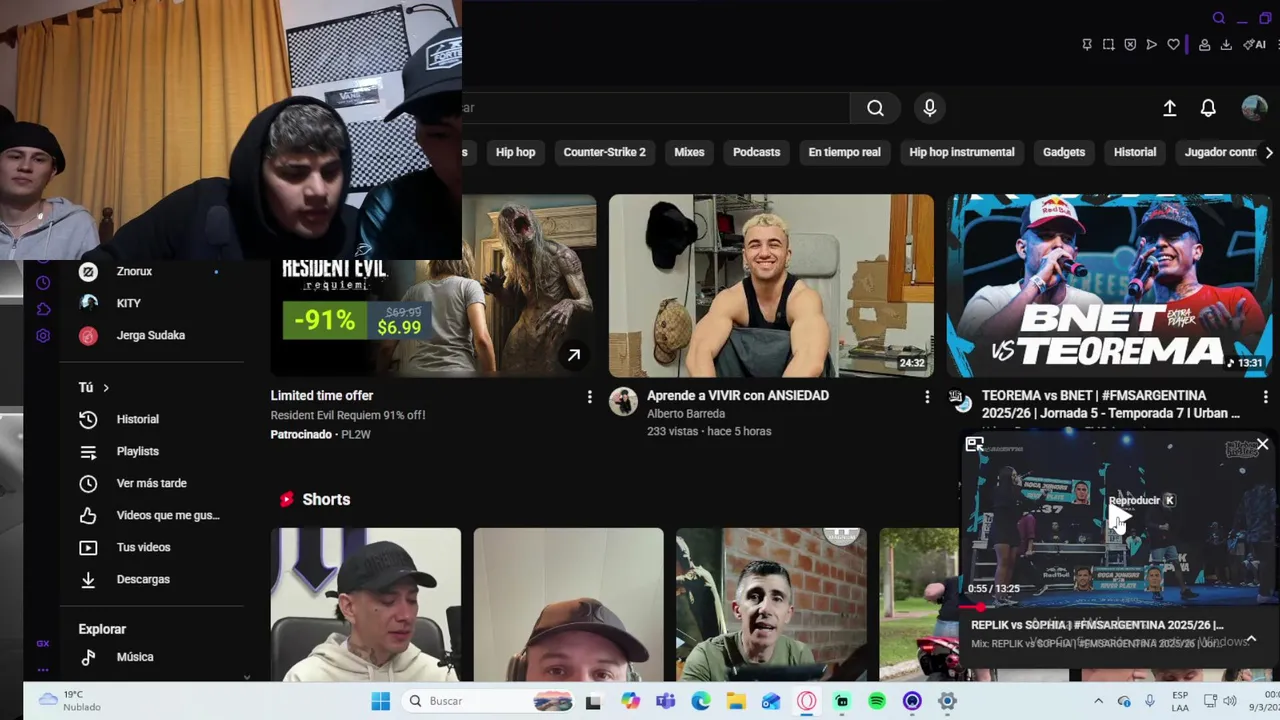Select the Hip hop instrumental chip

click(x=962, y=152)
